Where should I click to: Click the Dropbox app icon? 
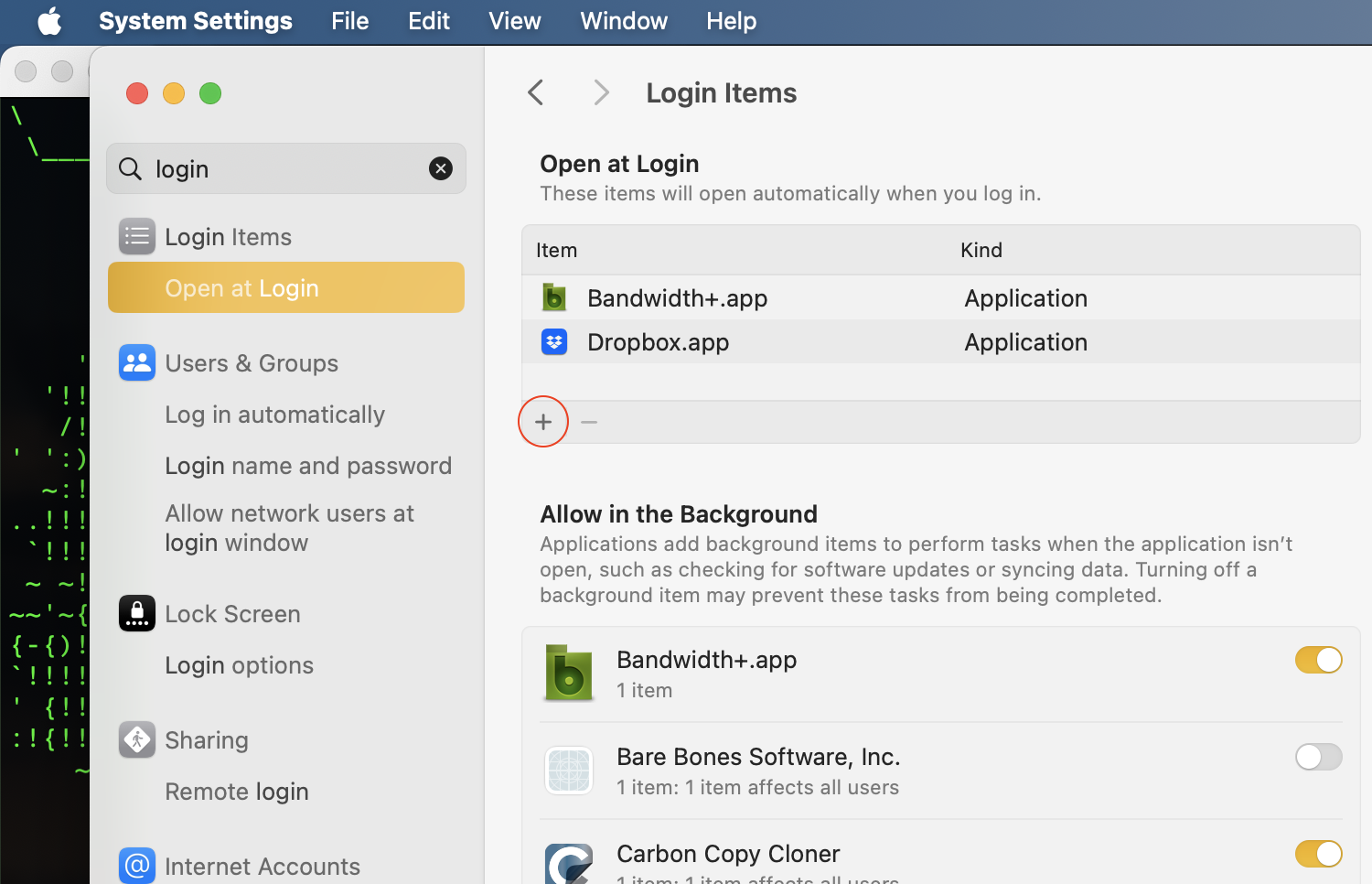point(554,341)
